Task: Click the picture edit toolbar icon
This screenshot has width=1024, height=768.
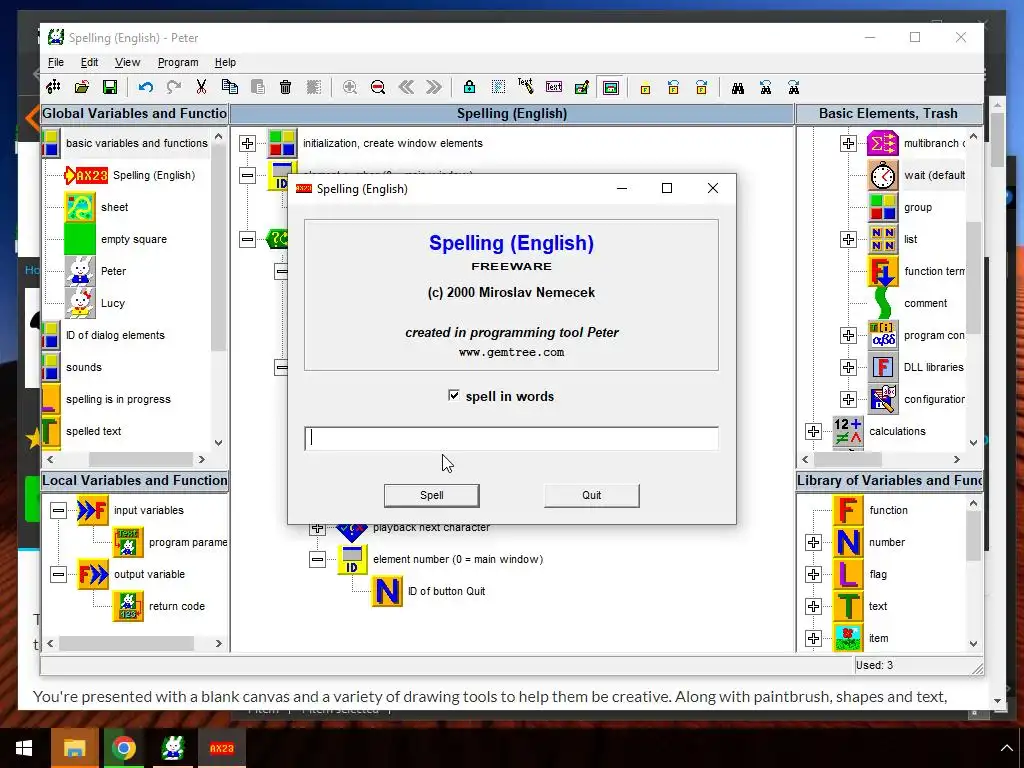Action: point(581,87)
